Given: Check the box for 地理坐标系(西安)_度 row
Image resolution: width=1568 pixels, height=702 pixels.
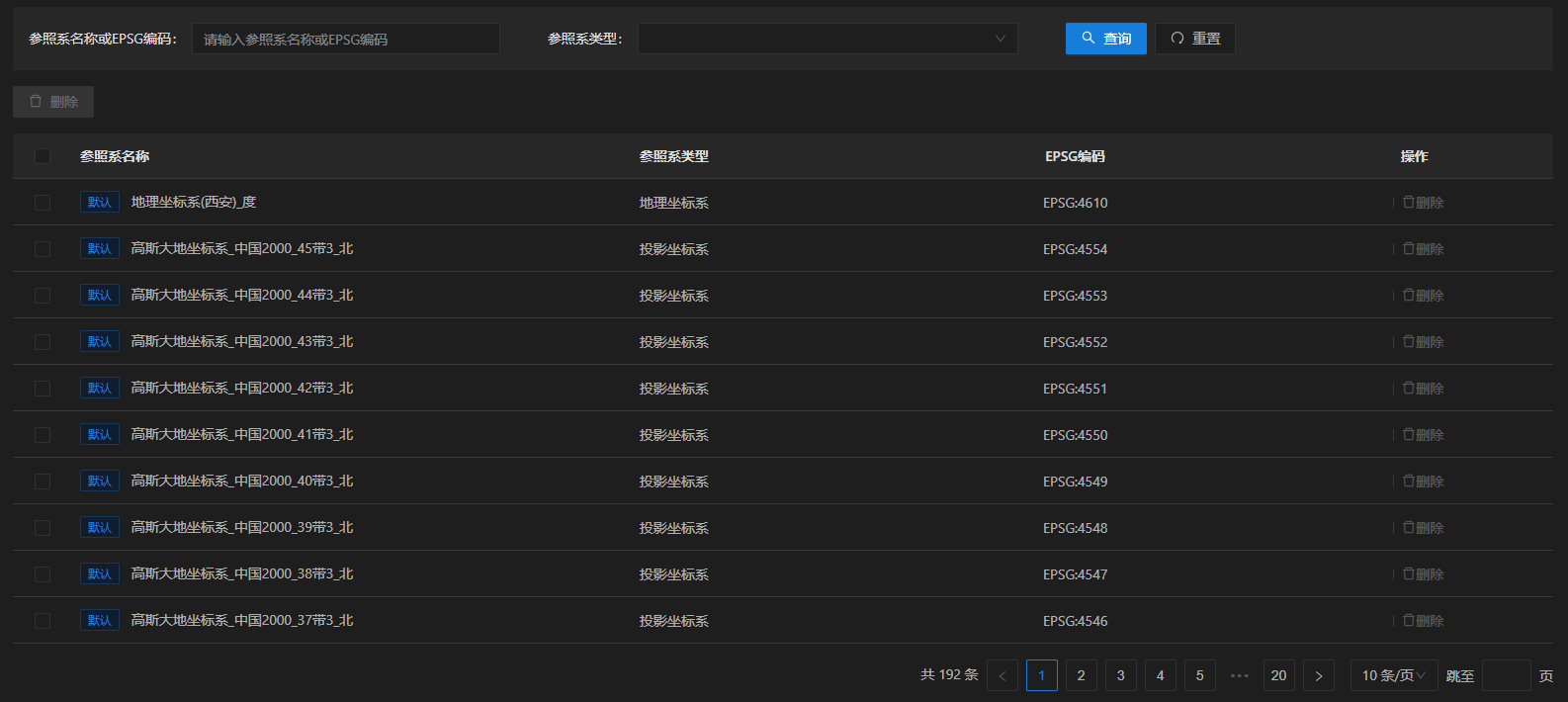Looking at the screenshot, I should pos(43,203).
